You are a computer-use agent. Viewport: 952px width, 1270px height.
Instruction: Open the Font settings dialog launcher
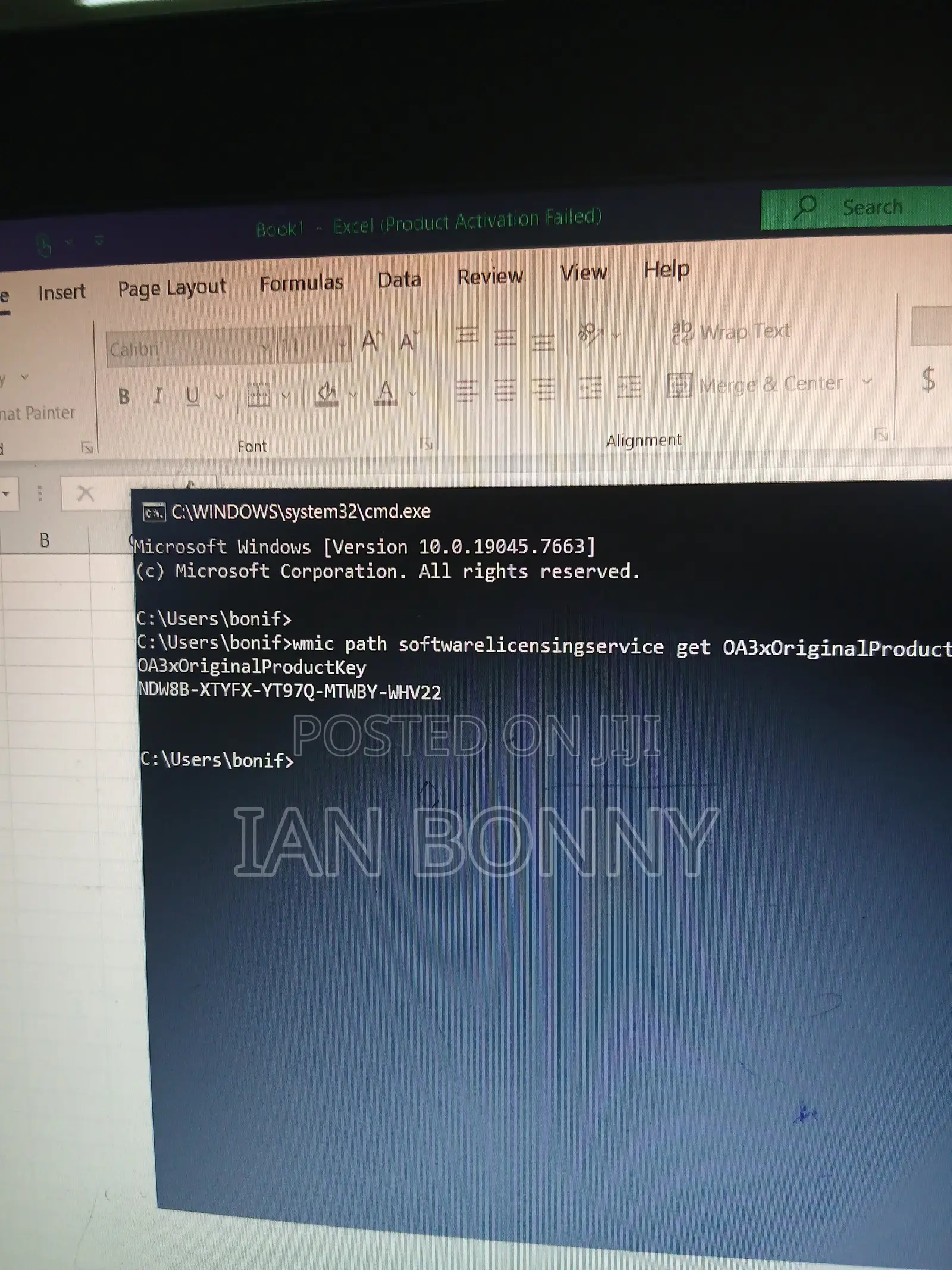[426, 443]
